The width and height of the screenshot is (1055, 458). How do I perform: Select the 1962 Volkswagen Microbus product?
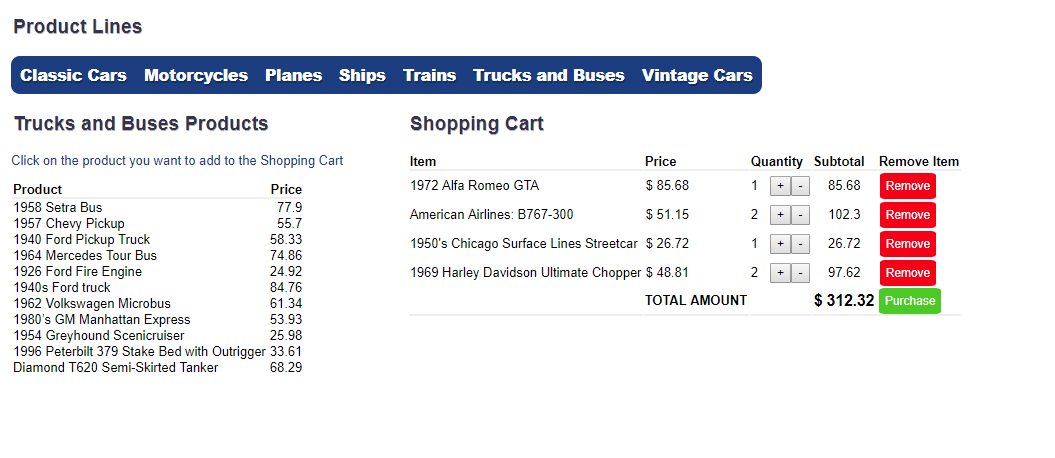point(92,304)
